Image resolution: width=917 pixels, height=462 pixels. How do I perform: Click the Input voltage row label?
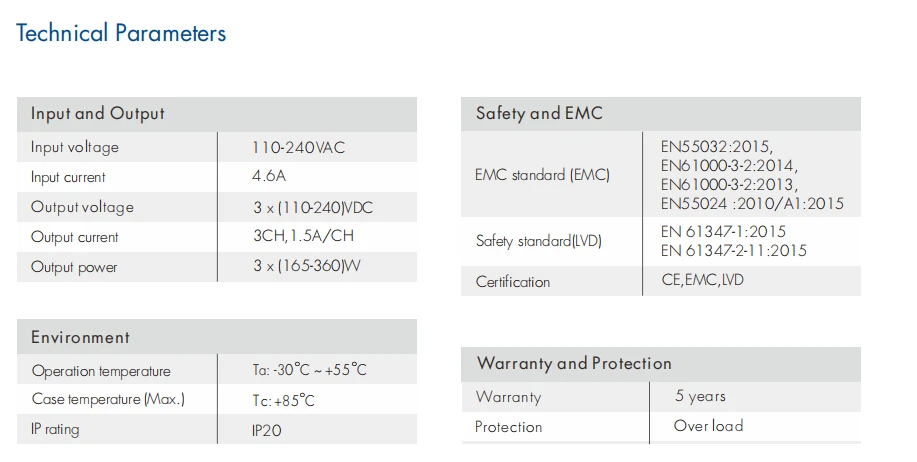point(75,147)
